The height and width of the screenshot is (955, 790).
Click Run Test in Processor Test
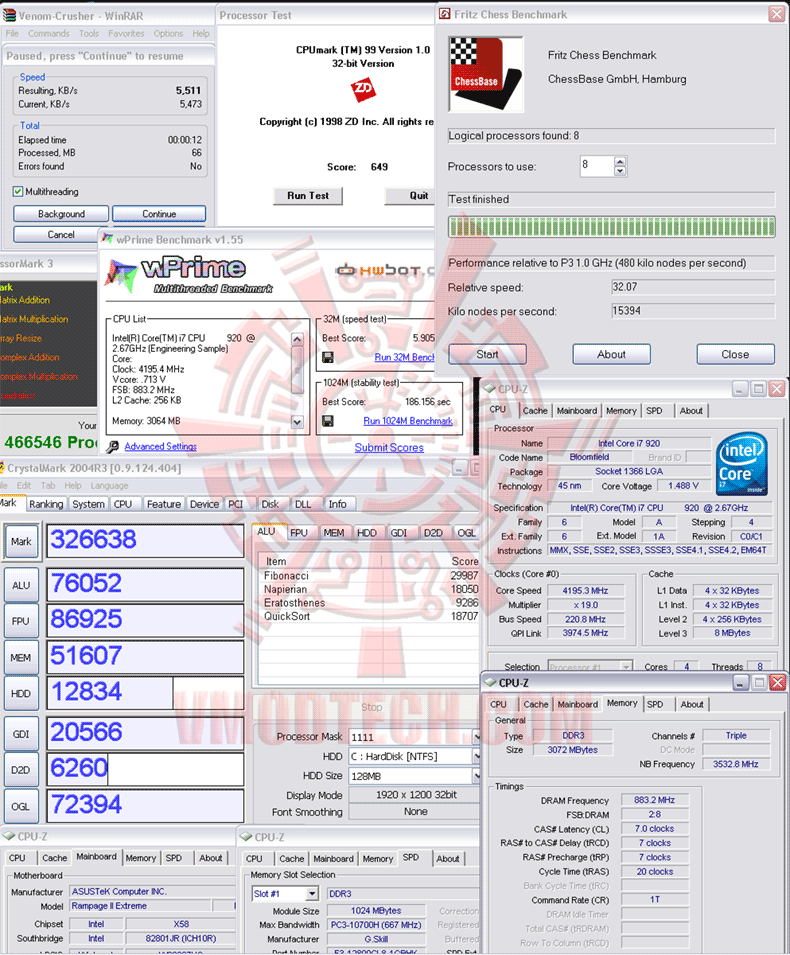pyautogui.click(x=308, y=196)
